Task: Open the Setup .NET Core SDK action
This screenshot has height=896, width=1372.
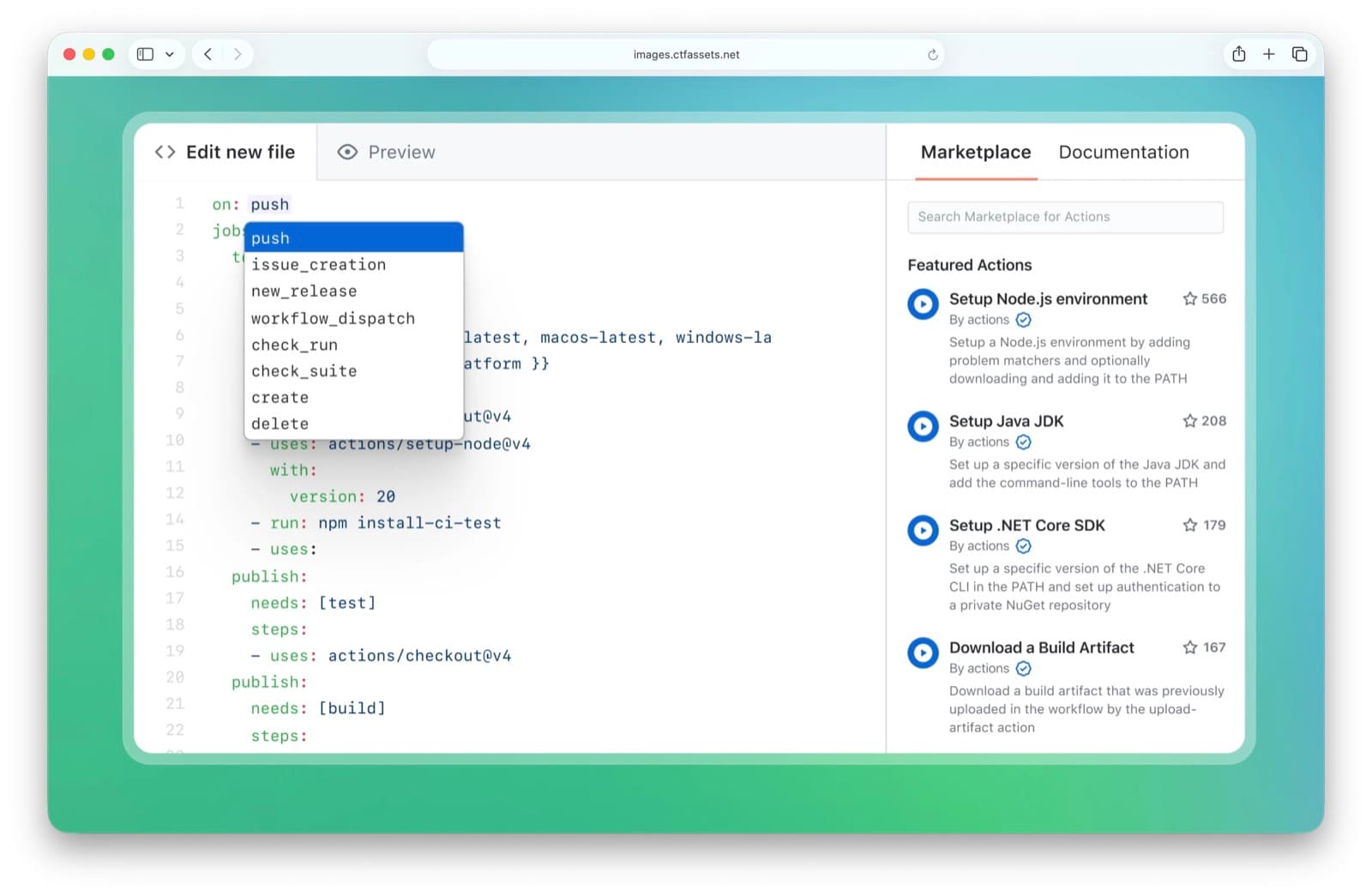Action: 1026,525
